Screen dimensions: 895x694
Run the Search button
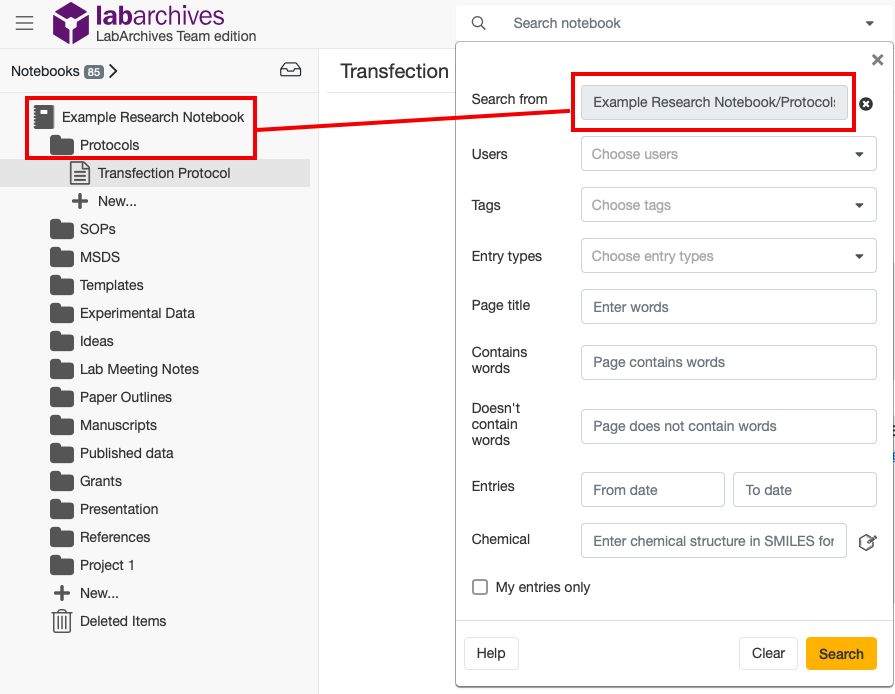(841, 653)
